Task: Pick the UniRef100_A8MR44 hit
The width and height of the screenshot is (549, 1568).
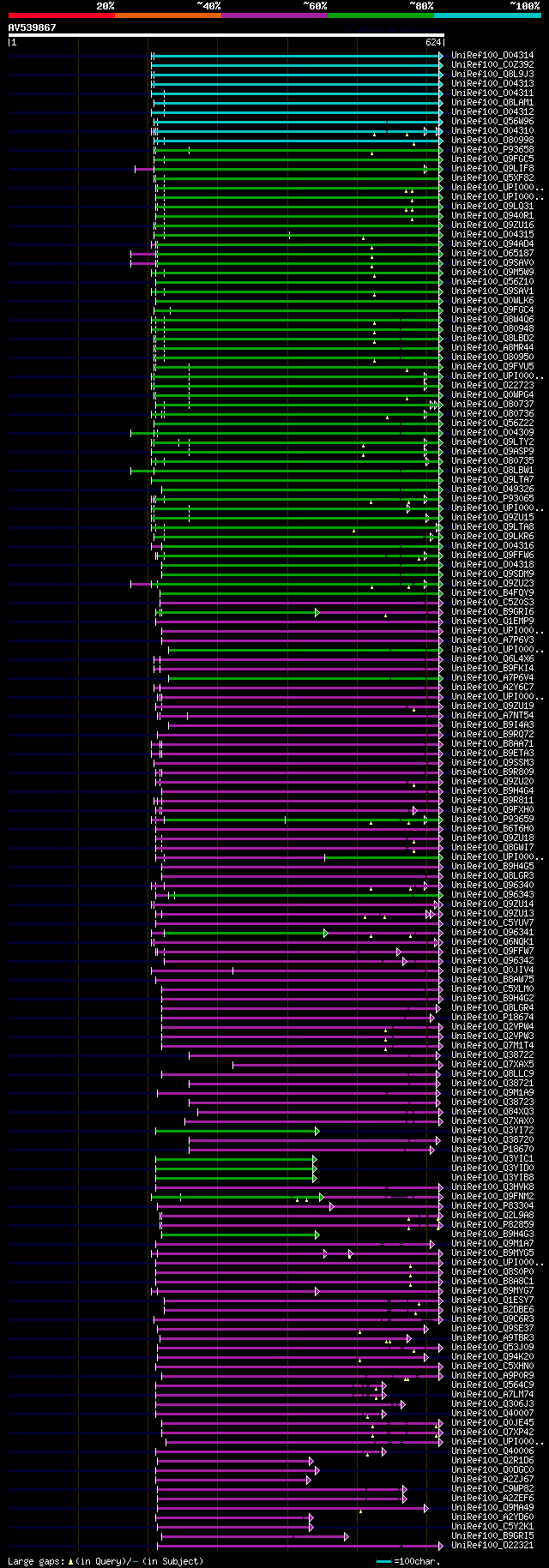Action: point(492,347)
